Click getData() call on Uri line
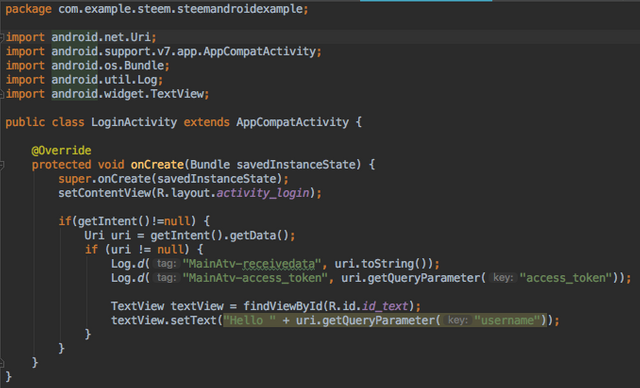The width and height of the screenshot is (640, 388). (259, 235)
